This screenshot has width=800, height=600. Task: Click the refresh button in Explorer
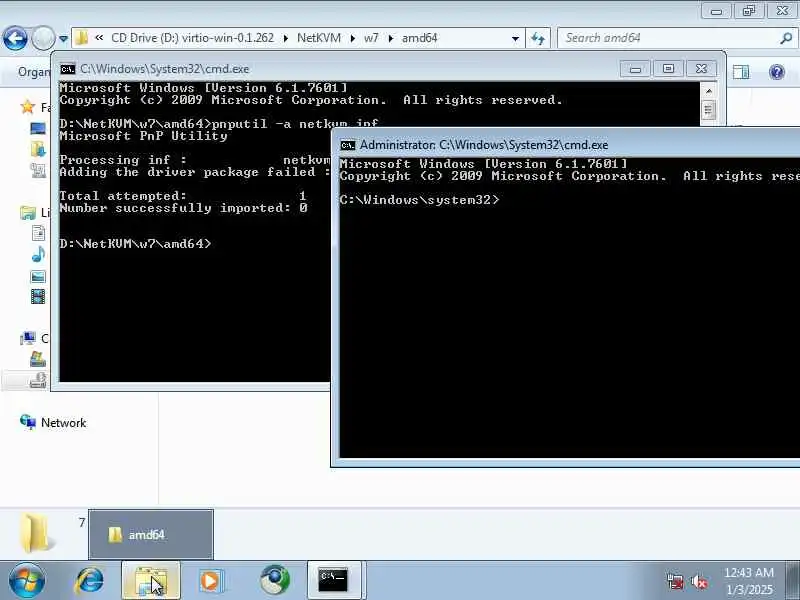[x=538, y=38]
